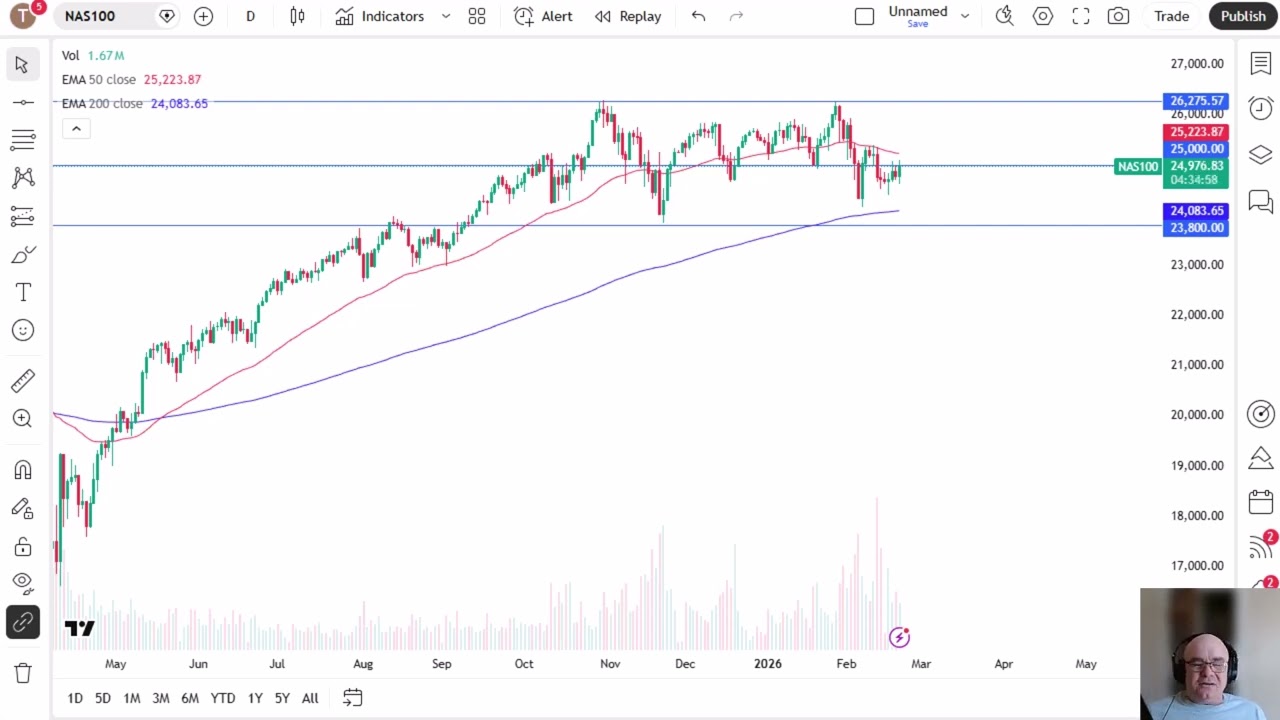Open the user profile avatar menu
The width and height of the screenshot is (1280, 720).
click(x=22, y=16)
